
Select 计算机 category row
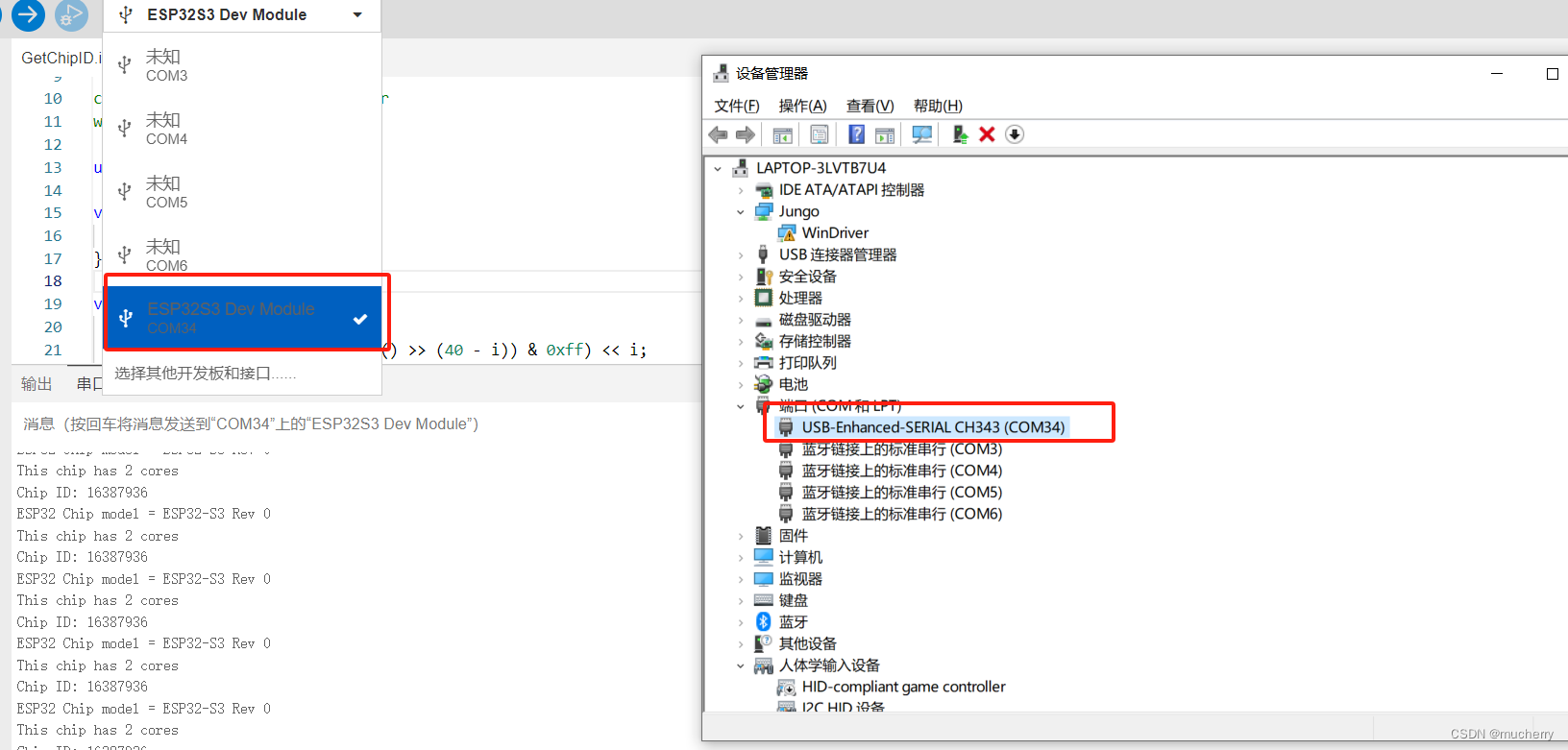(x=800, y=557)
